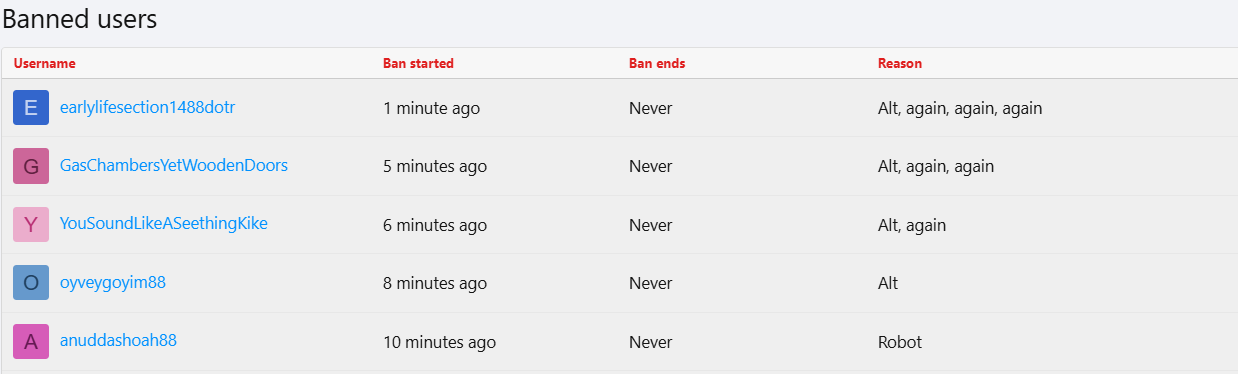Click the blue "E" user avatar
The width and height of the screenshot is (1238, 374).
31,107
